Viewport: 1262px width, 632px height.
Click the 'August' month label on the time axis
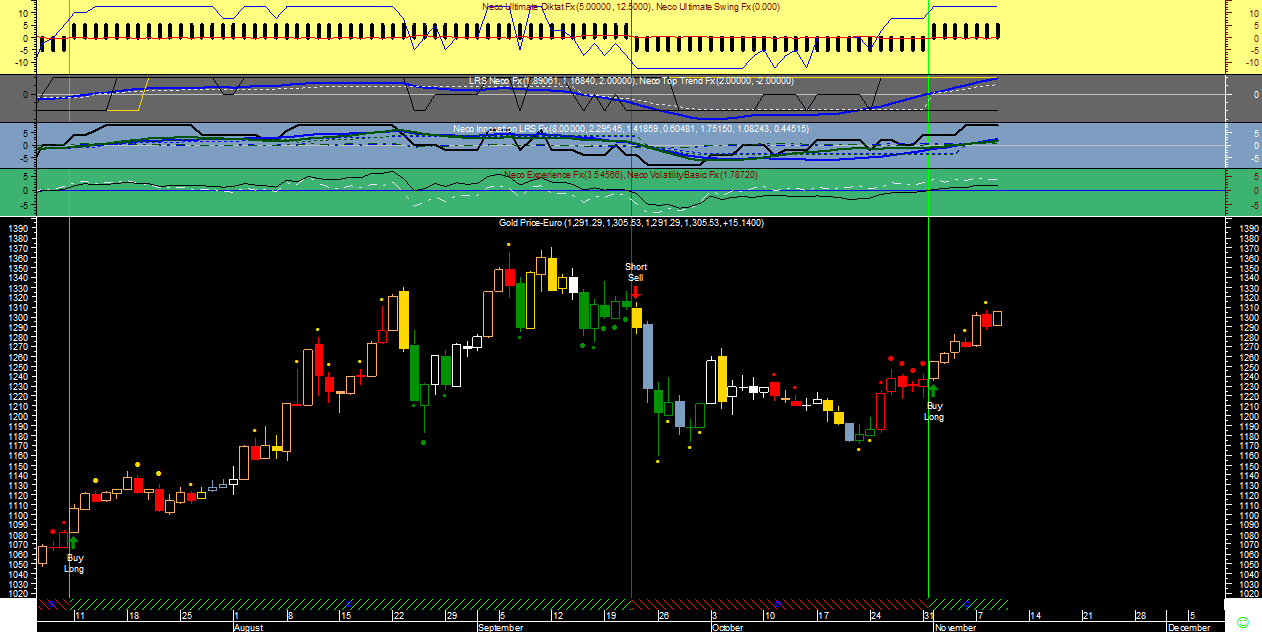click(x=248, y=627)
